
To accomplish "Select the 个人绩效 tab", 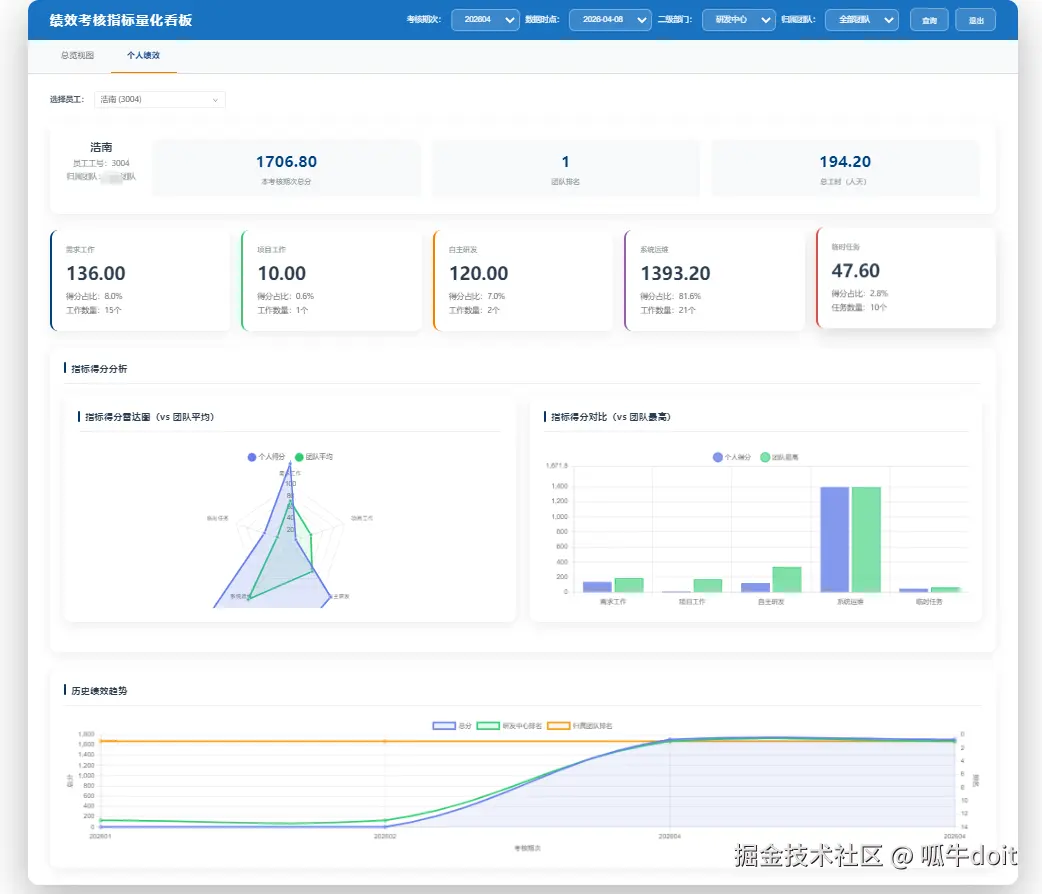I will click(x=144, y=56).
